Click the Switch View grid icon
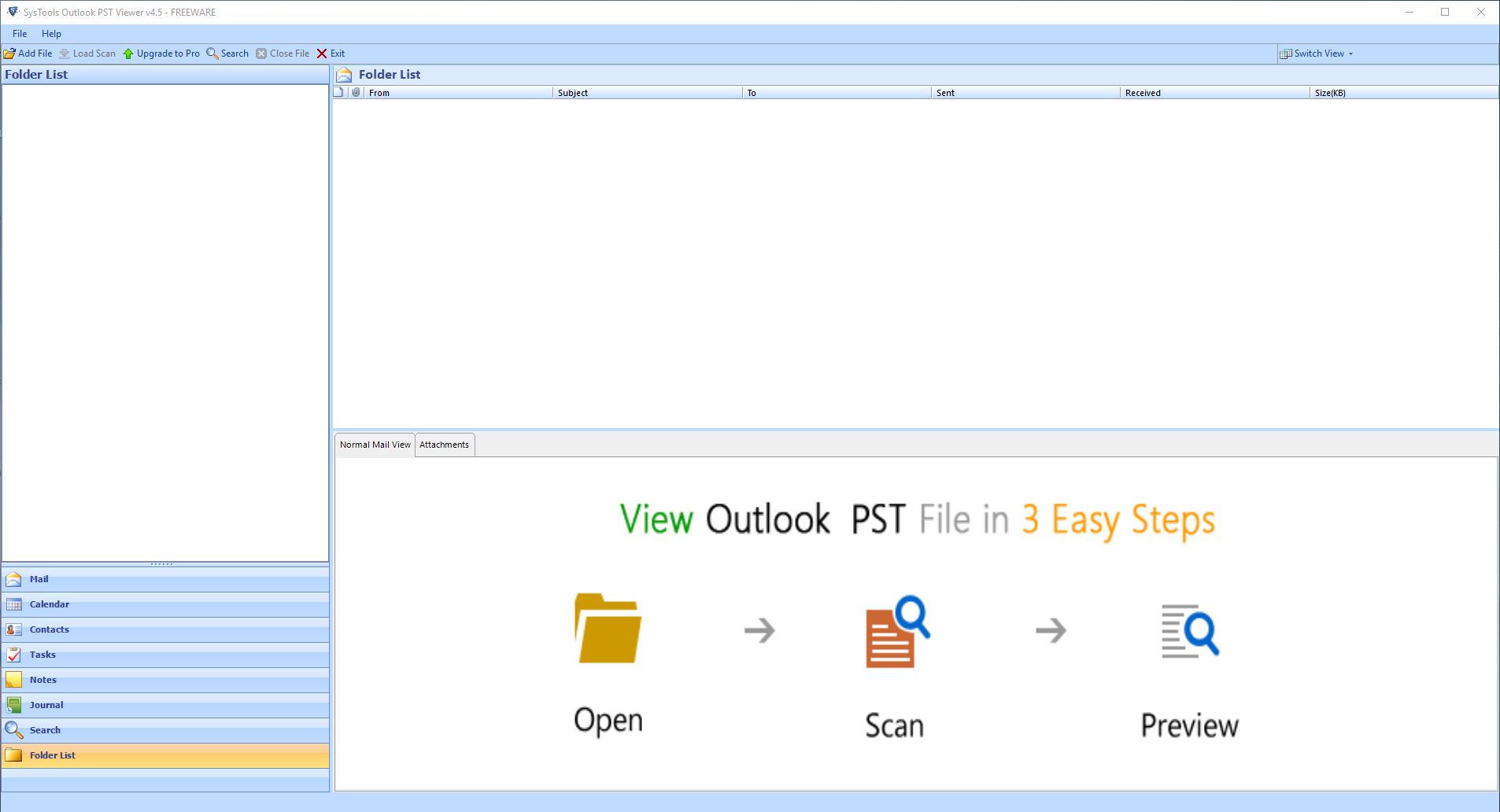Screen dimensions: 1500x812 coord(1286,54)
